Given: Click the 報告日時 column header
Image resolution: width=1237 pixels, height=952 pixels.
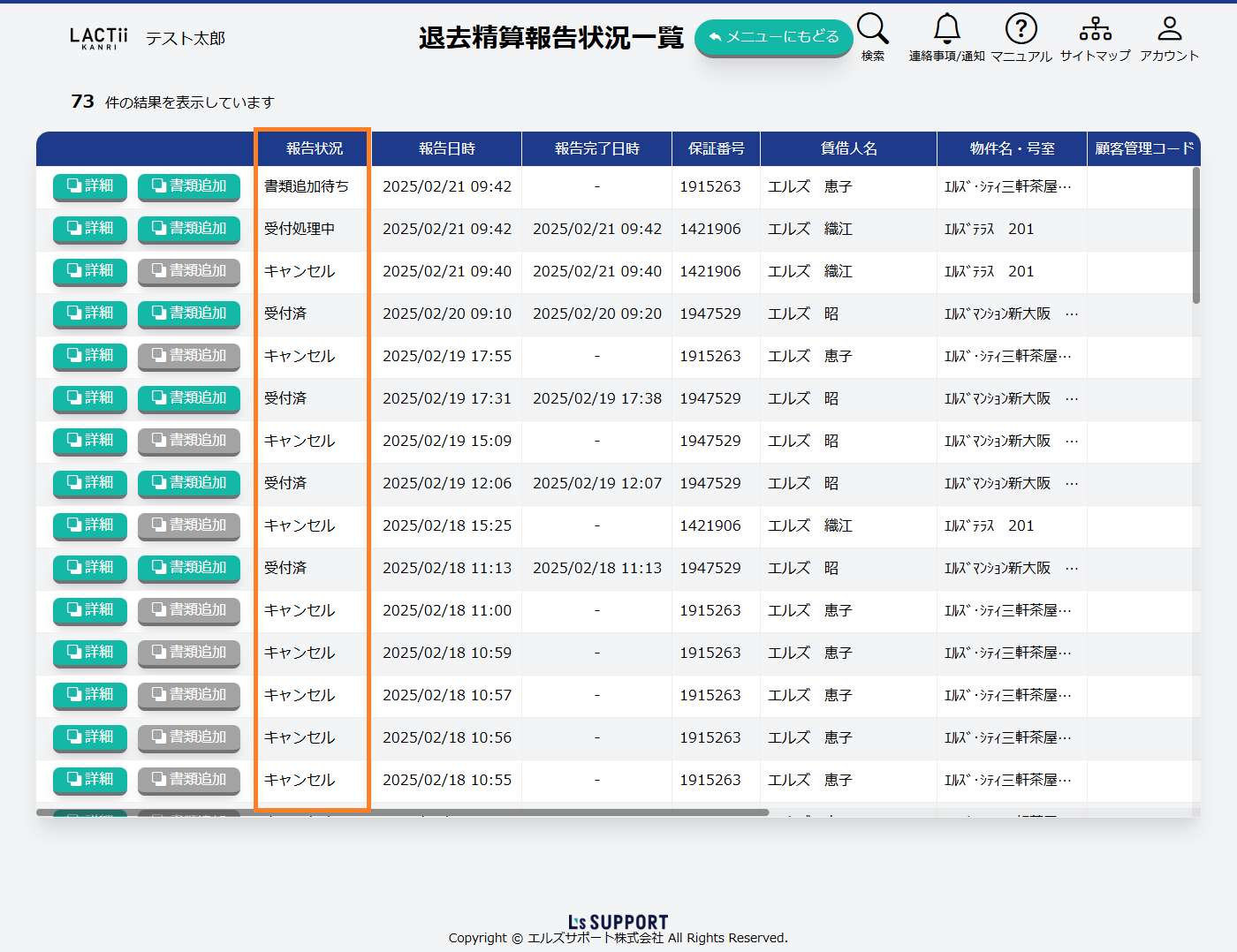Looking at the screenshot, I should 446,148.
